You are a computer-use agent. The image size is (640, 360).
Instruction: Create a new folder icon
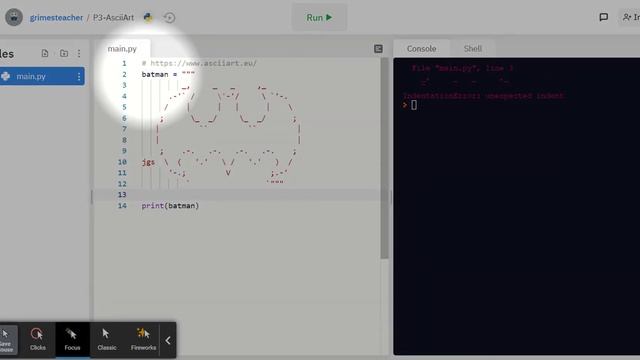coord(64,53)
